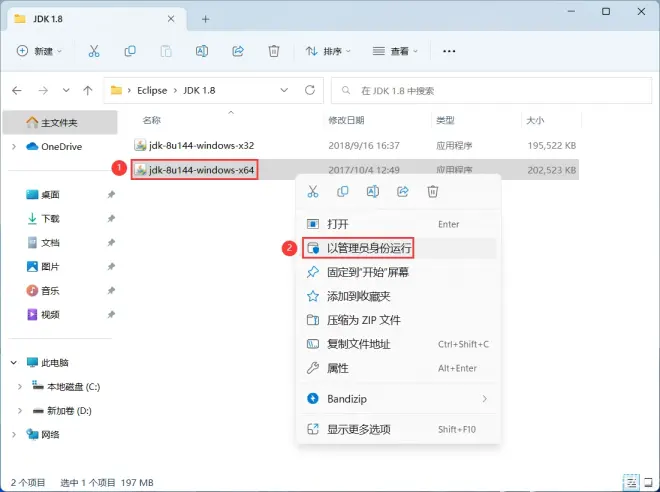660x492 pixels.
Task: Choose 添加到收藏夹 in the context menu
Action: [399, 296]
